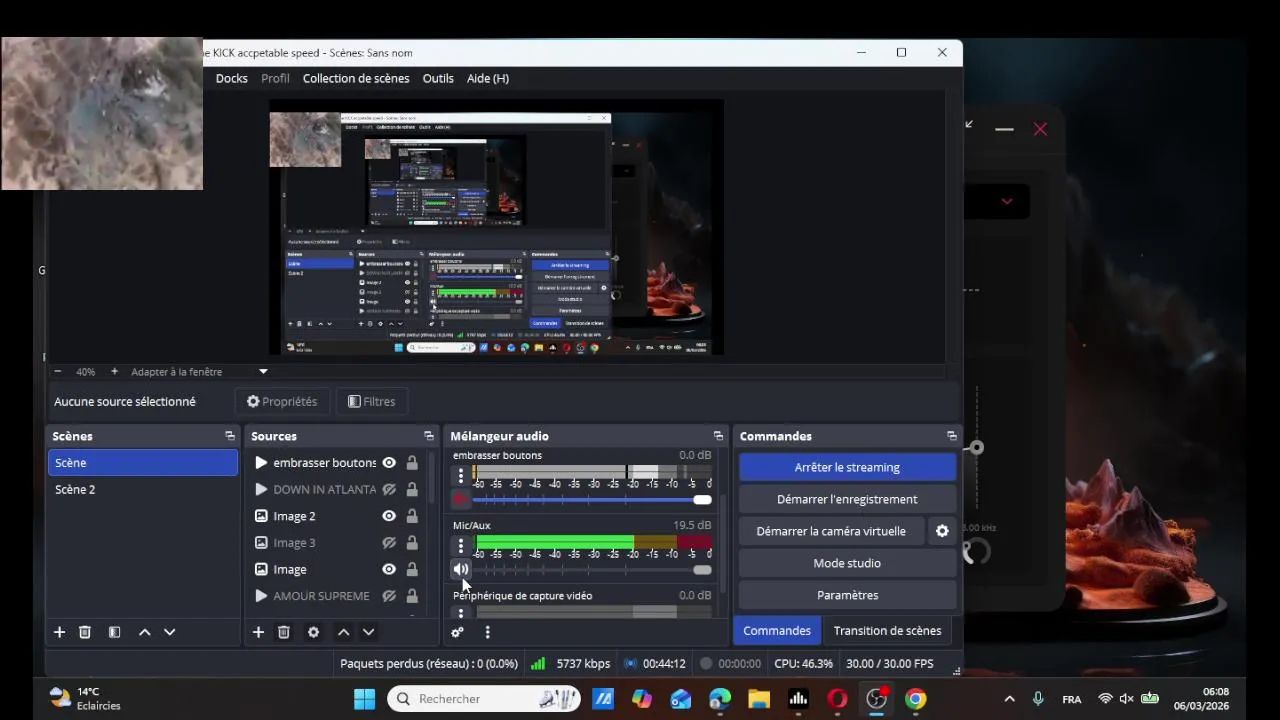Show the Image 3 source
The image size is (1280, 720).
point(389,543)
